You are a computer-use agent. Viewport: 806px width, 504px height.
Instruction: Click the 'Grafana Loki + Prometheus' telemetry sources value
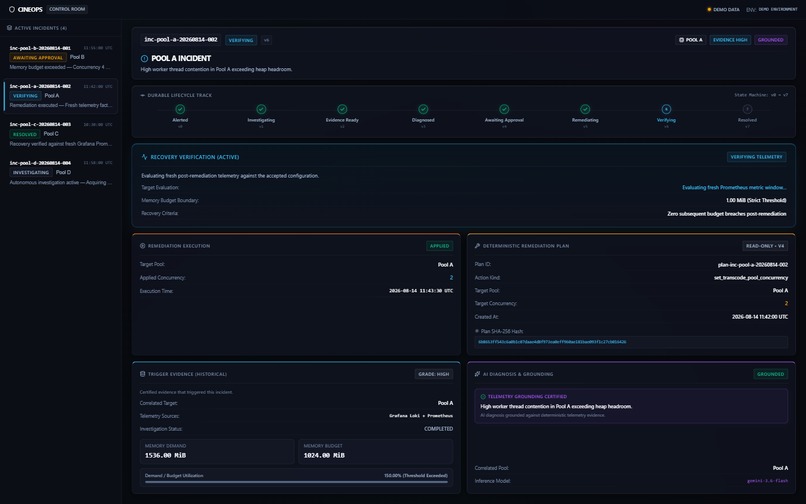point(421,416)
